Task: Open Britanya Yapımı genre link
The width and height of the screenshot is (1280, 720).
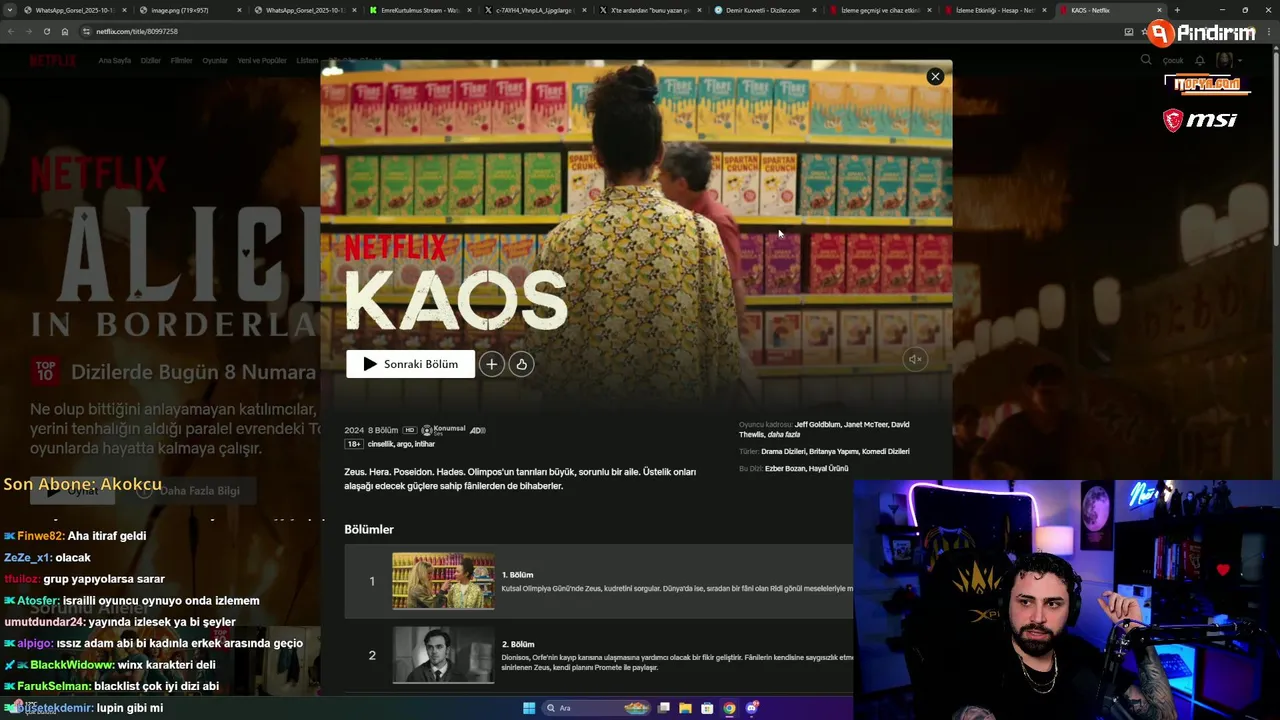Action: click(832, 451)
